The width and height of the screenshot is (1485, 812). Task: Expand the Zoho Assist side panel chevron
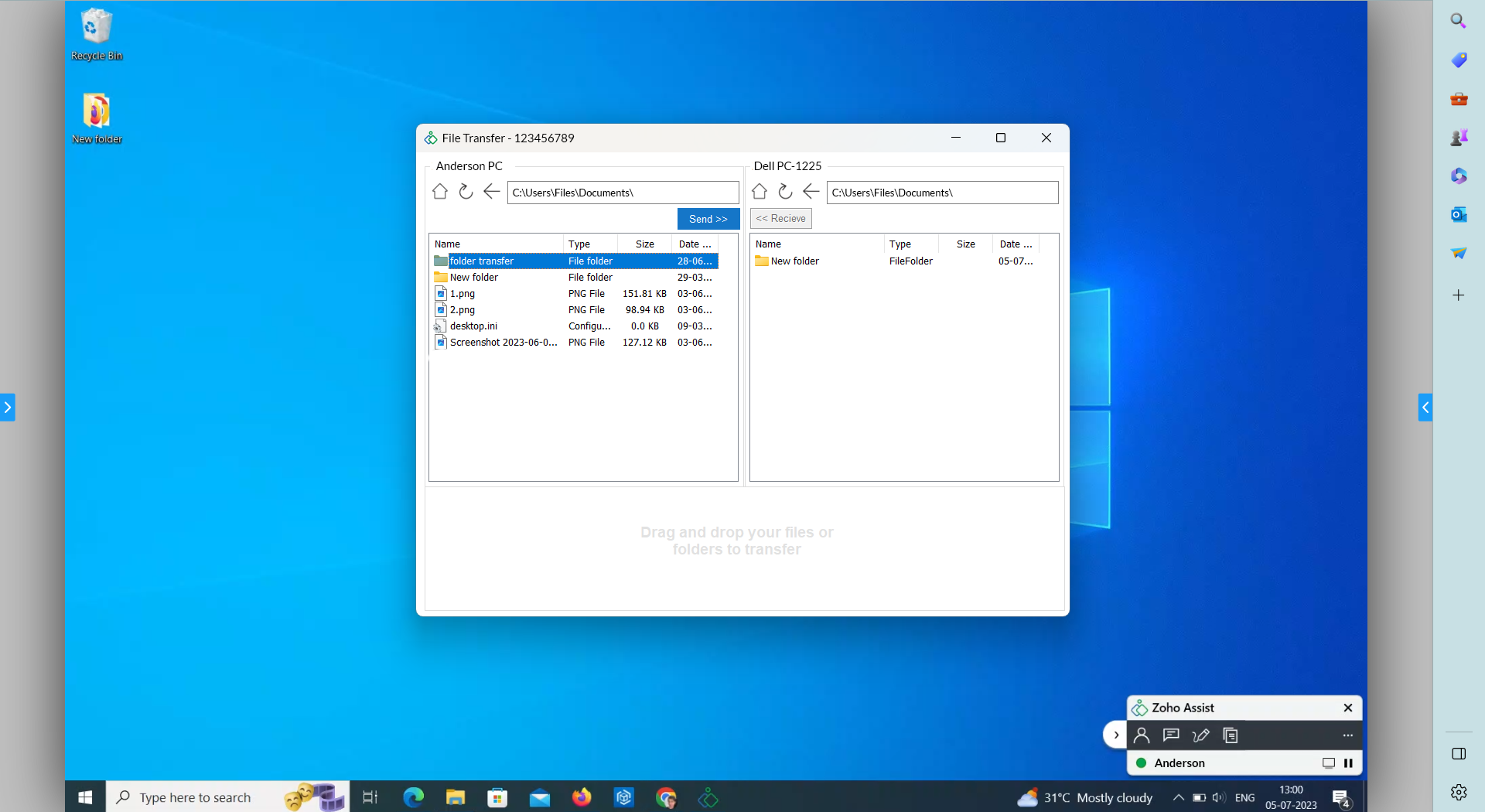(1115, 735)
